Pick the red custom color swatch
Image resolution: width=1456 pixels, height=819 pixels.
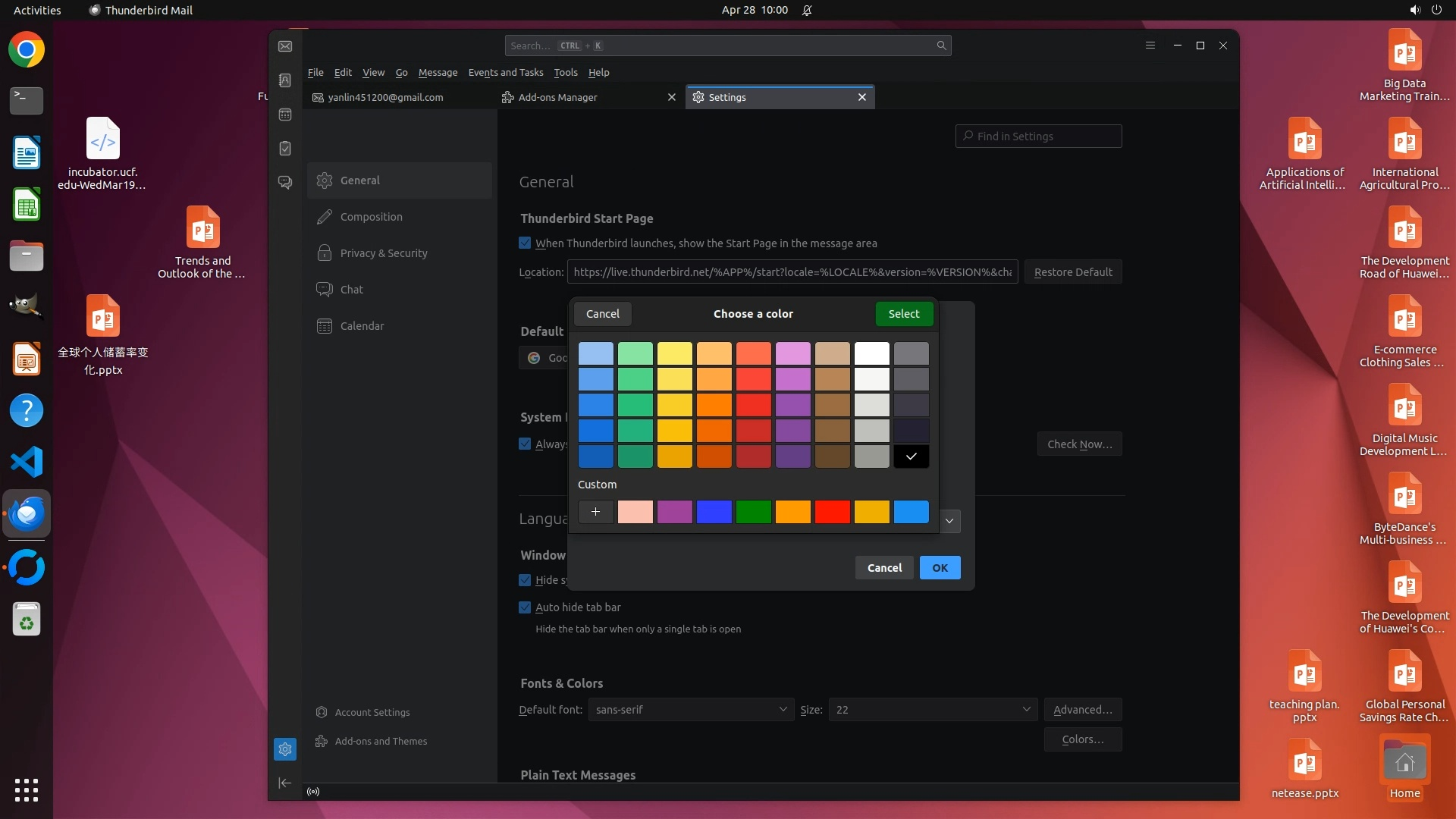pos(832,512)
